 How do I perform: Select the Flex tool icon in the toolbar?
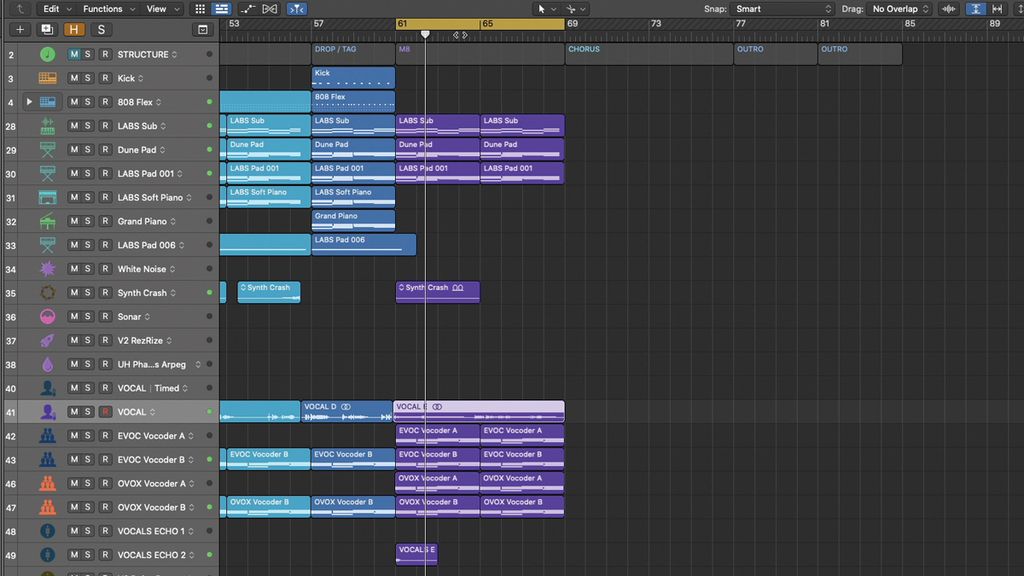tap(297, 8)
